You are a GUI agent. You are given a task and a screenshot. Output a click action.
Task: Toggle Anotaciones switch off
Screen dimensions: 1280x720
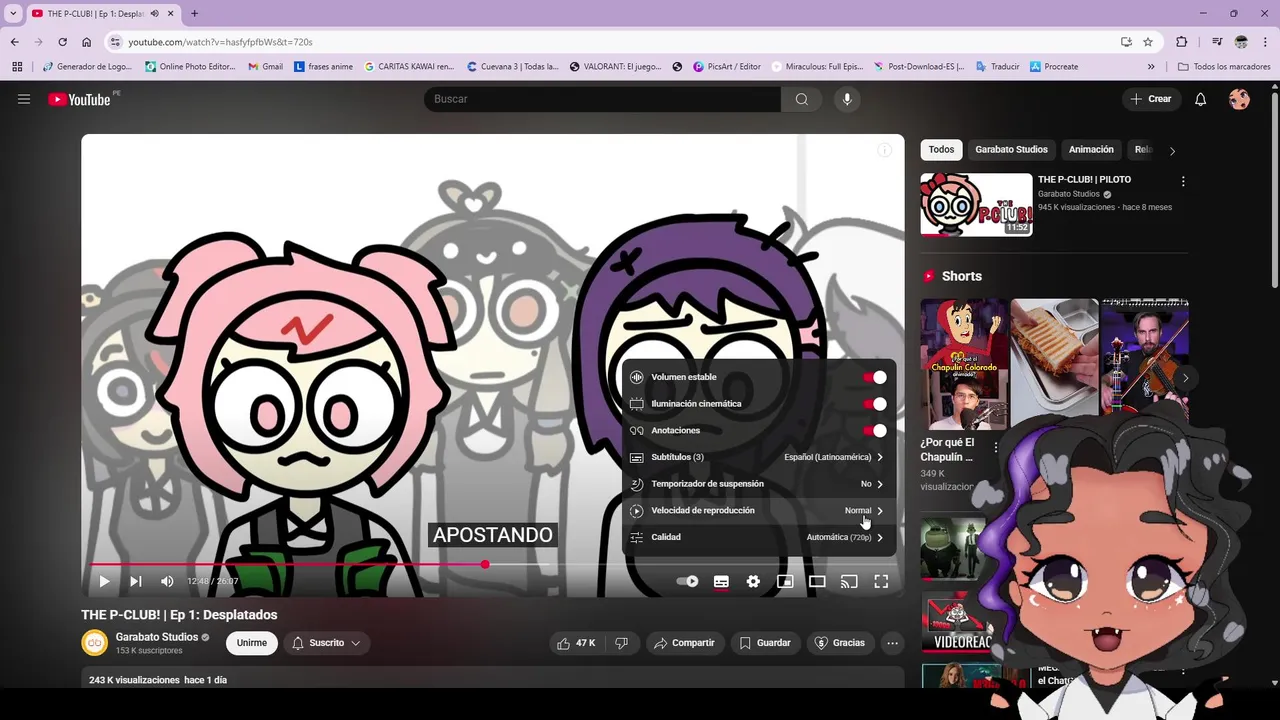point(875,431)
